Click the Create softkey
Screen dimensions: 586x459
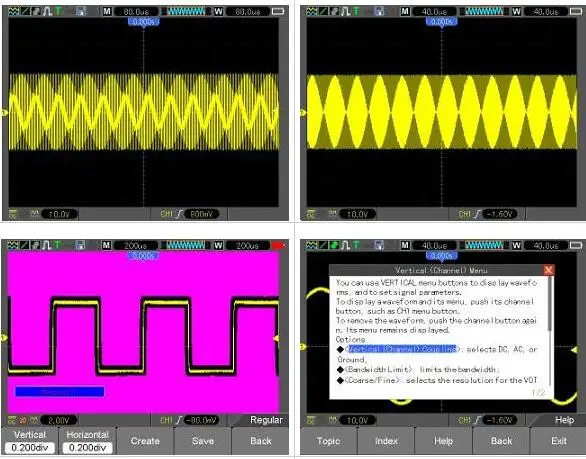145,441
